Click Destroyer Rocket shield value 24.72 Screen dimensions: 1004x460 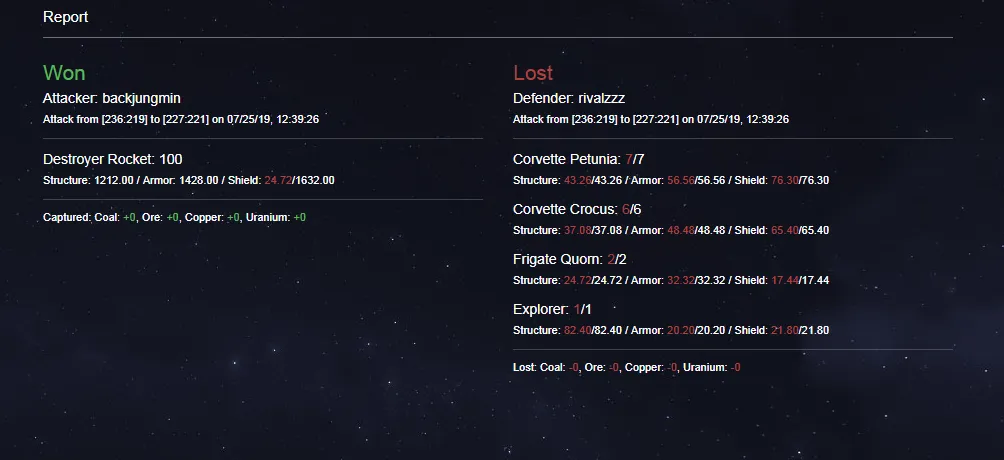[278, 181]
